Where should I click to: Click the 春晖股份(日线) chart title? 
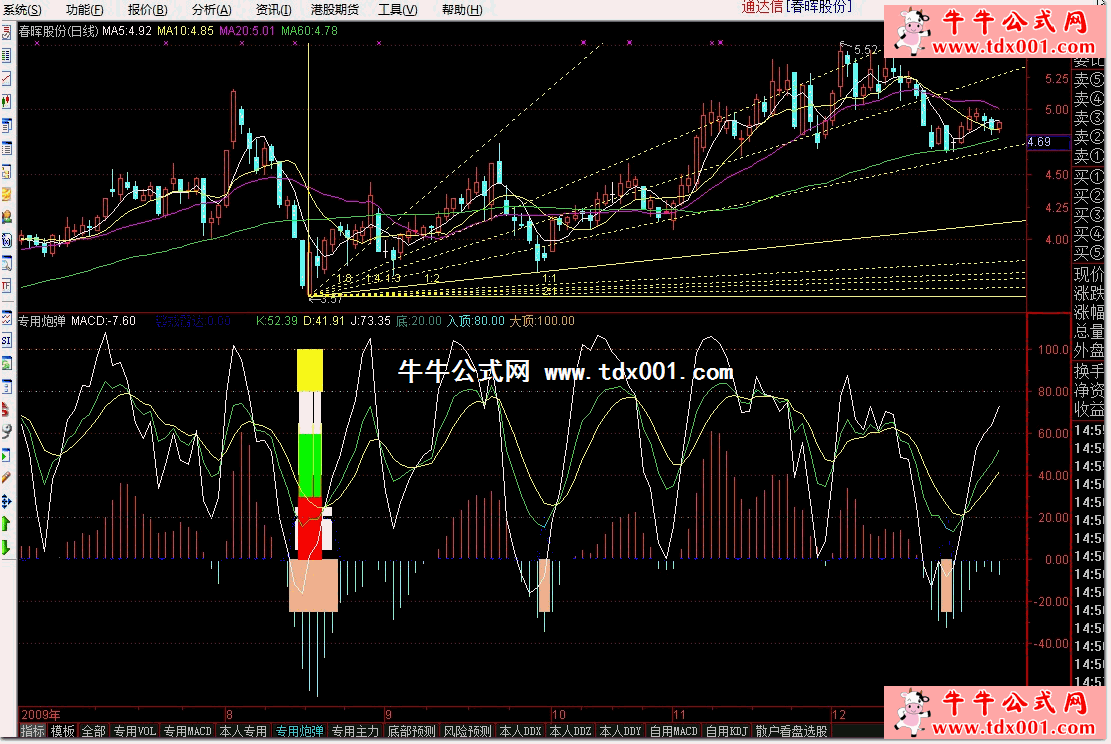click(59, 31)
